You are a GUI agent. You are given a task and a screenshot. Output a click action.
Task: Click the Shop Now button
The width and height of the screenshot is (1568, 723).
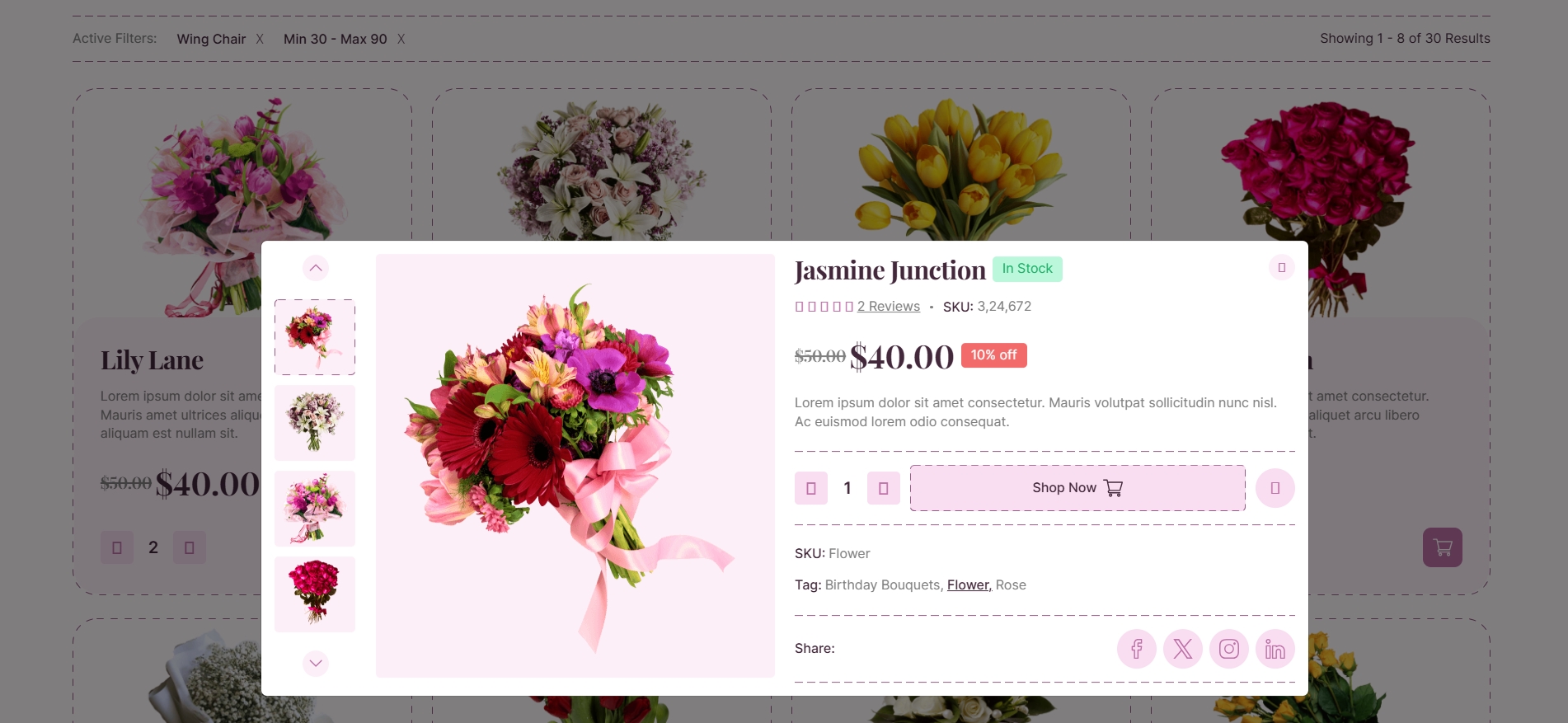point(1077,488)
